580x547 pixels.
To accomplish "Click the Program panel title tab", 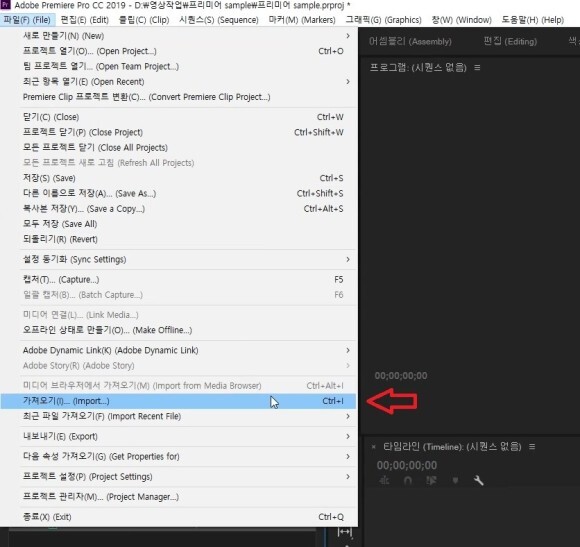I will pos(418,68).
